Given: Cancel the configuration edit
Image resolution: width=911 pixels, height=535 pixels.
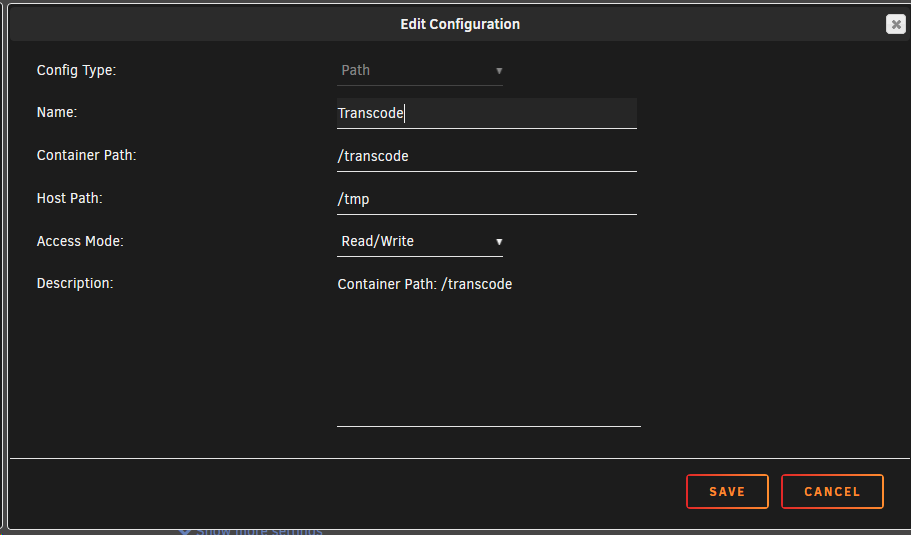Looking at the screenshot, I should click(x=832, y=491).
